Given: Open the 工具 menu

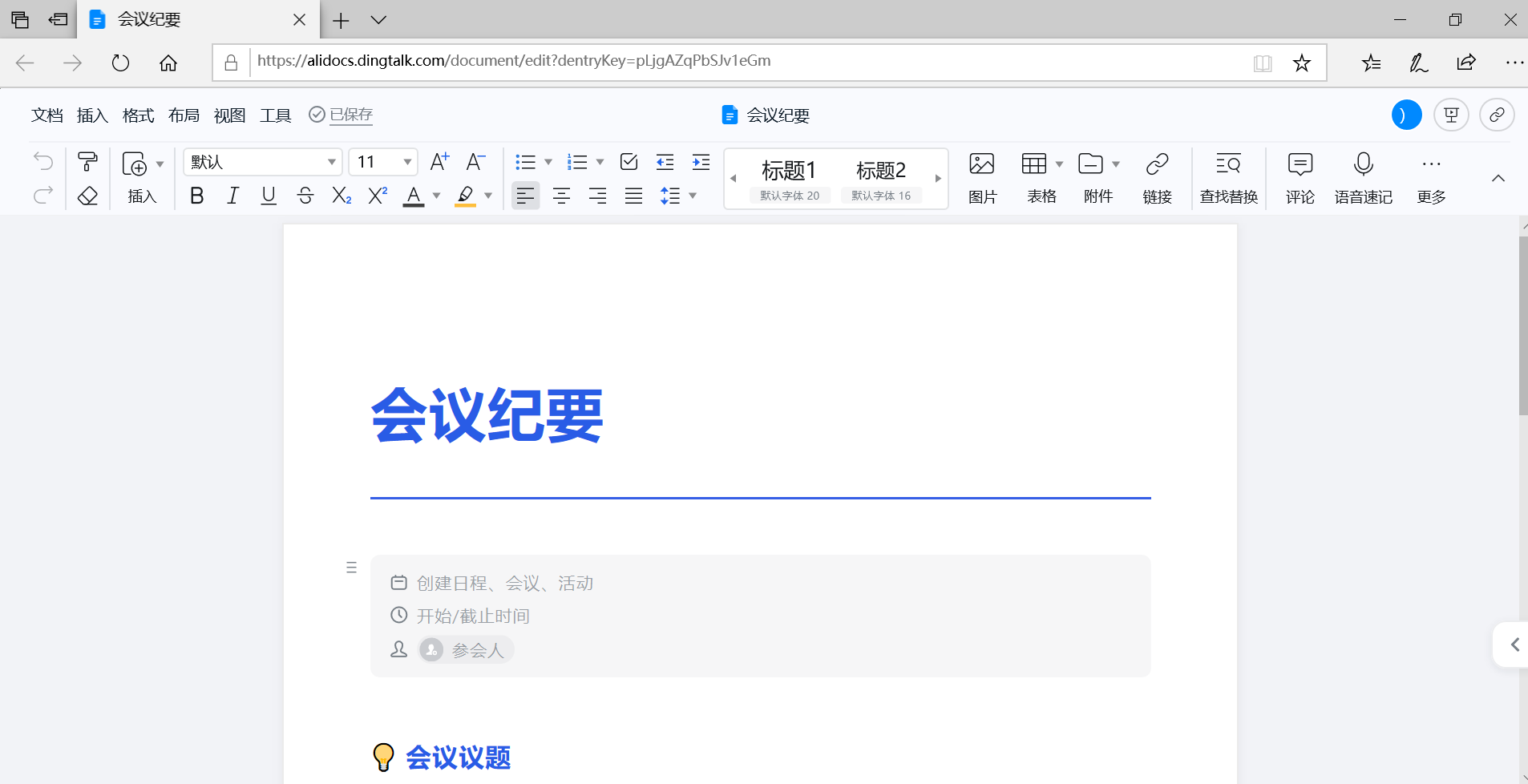Looking at the screenshot, I should point(275,115).
